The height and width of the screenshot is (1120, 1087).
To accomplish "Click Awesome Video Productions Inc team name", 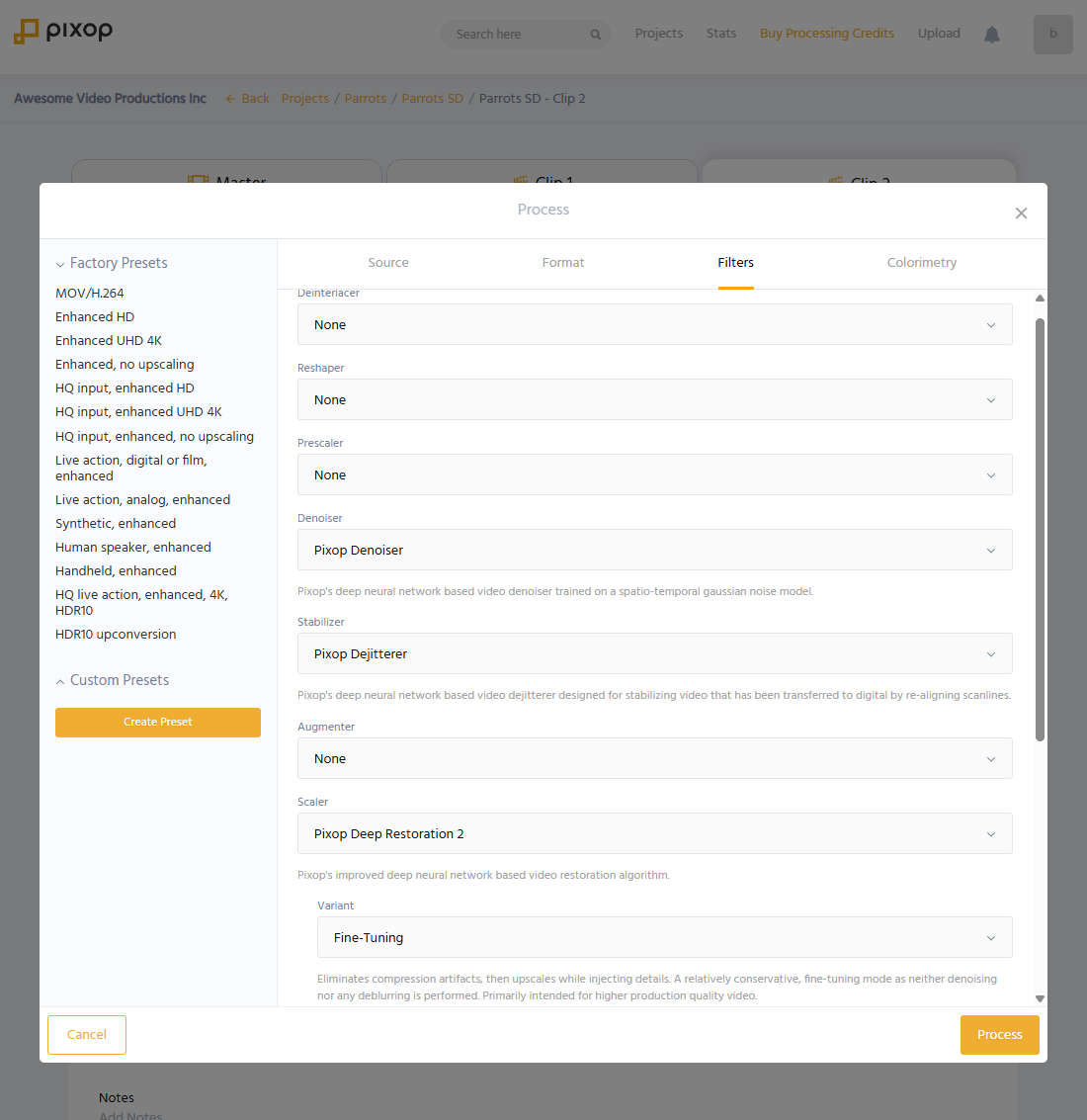I will click(110, 99).
